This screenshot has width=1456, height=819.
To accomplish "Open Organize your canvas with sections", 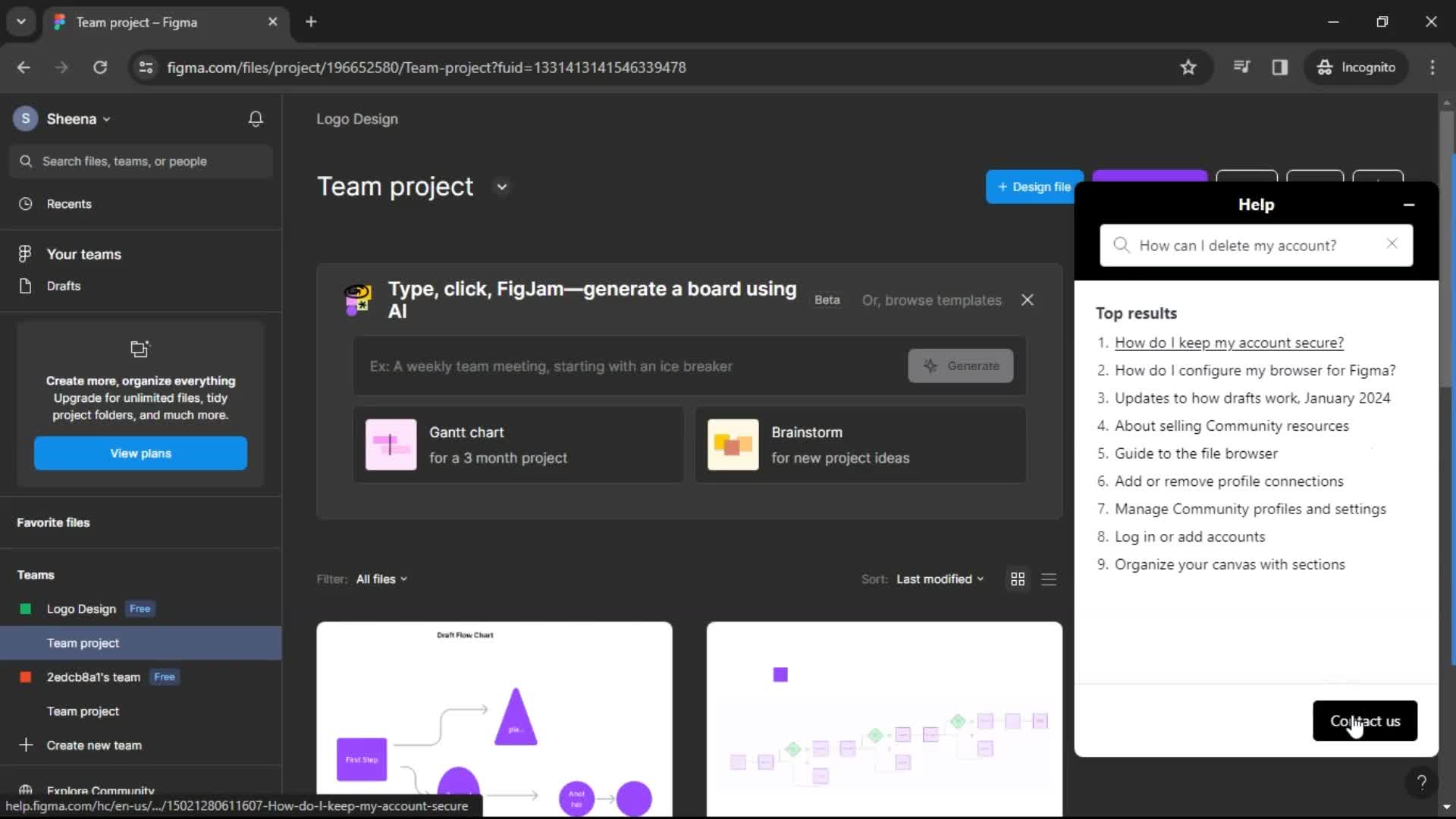I will click(1229, 564).
